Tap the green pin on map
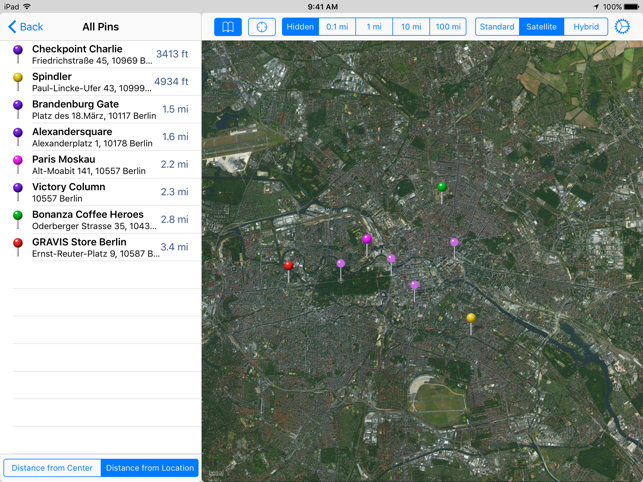The width and height of the screenshot is (643, 482). tap(441, 187)
